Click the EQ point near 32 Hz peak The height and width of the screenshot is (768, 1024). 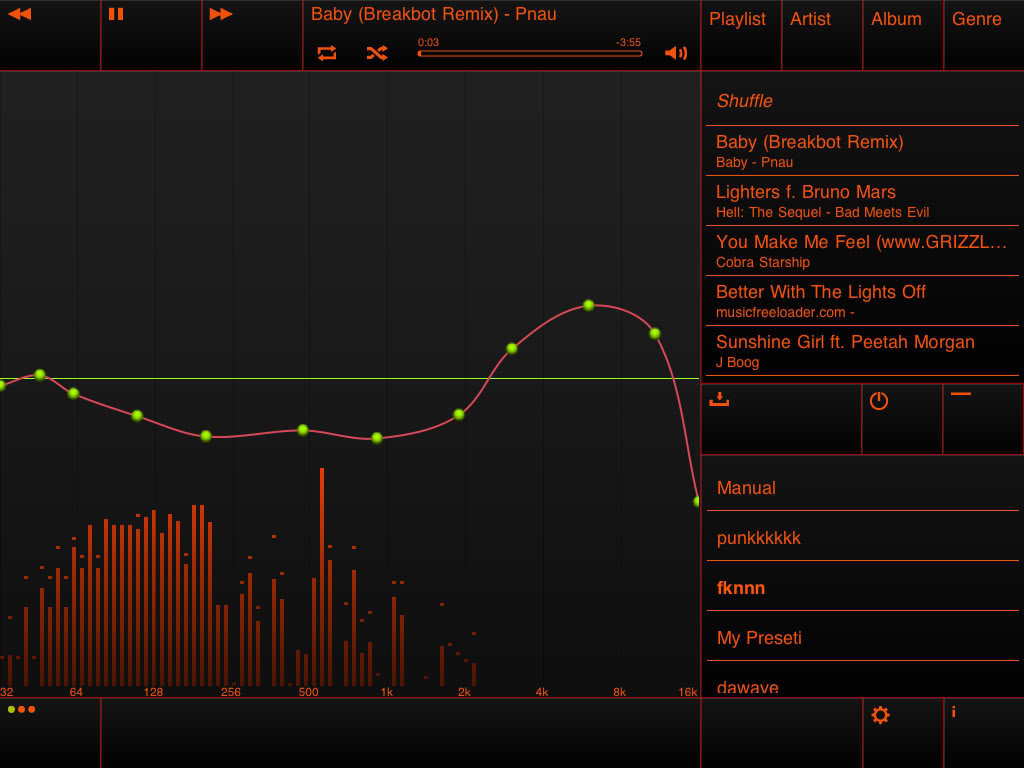[x=40, y=375]
